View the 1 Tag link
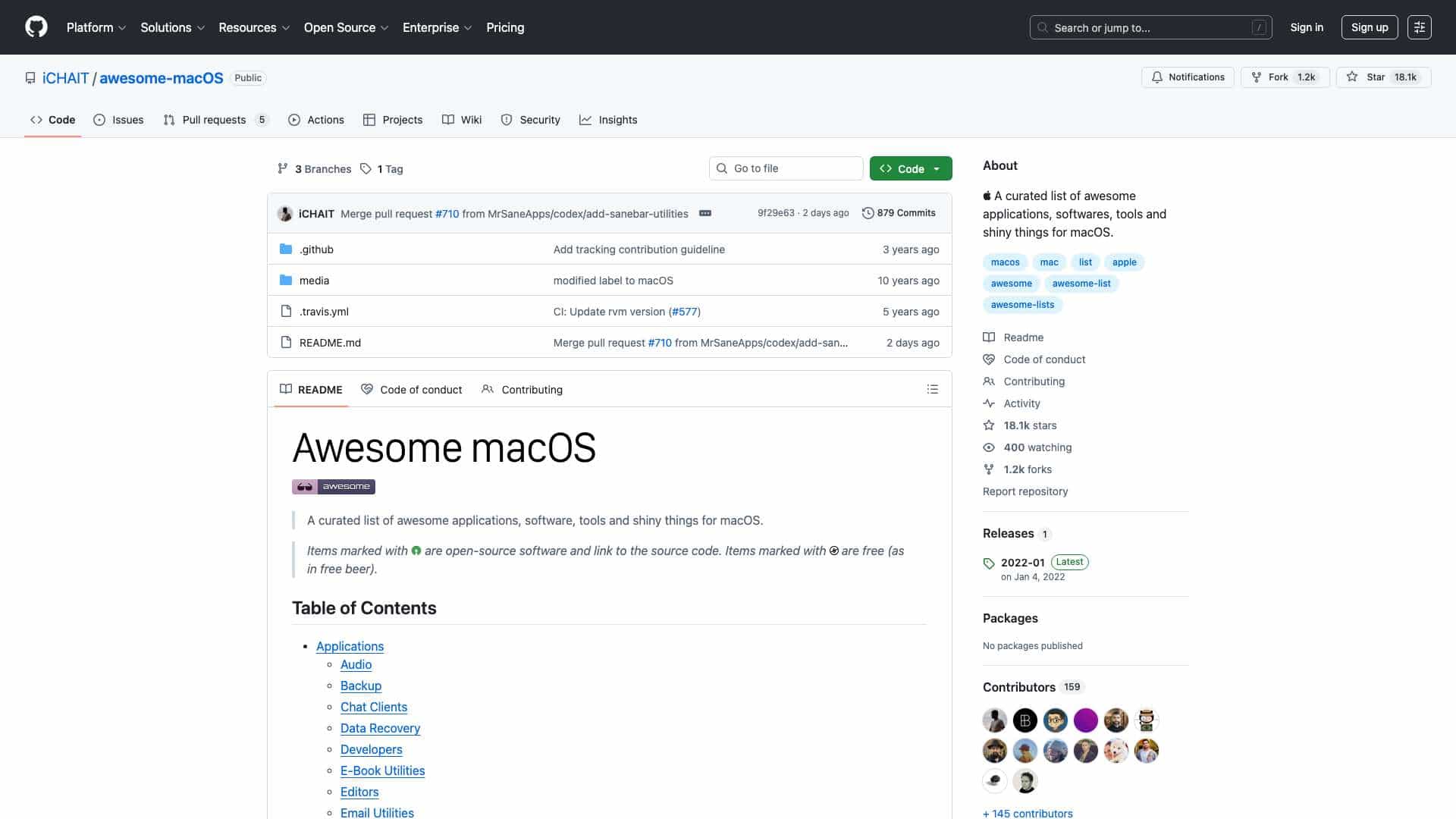Image resolution: width=1456 pixels, height=819 pixels. tap(381, 169)
